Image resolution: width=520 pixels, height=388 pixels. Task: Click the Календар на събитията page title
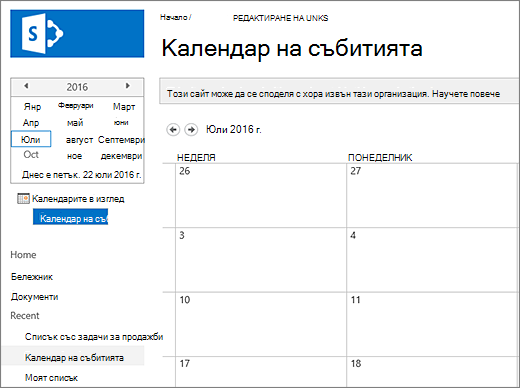coord(292,48)
